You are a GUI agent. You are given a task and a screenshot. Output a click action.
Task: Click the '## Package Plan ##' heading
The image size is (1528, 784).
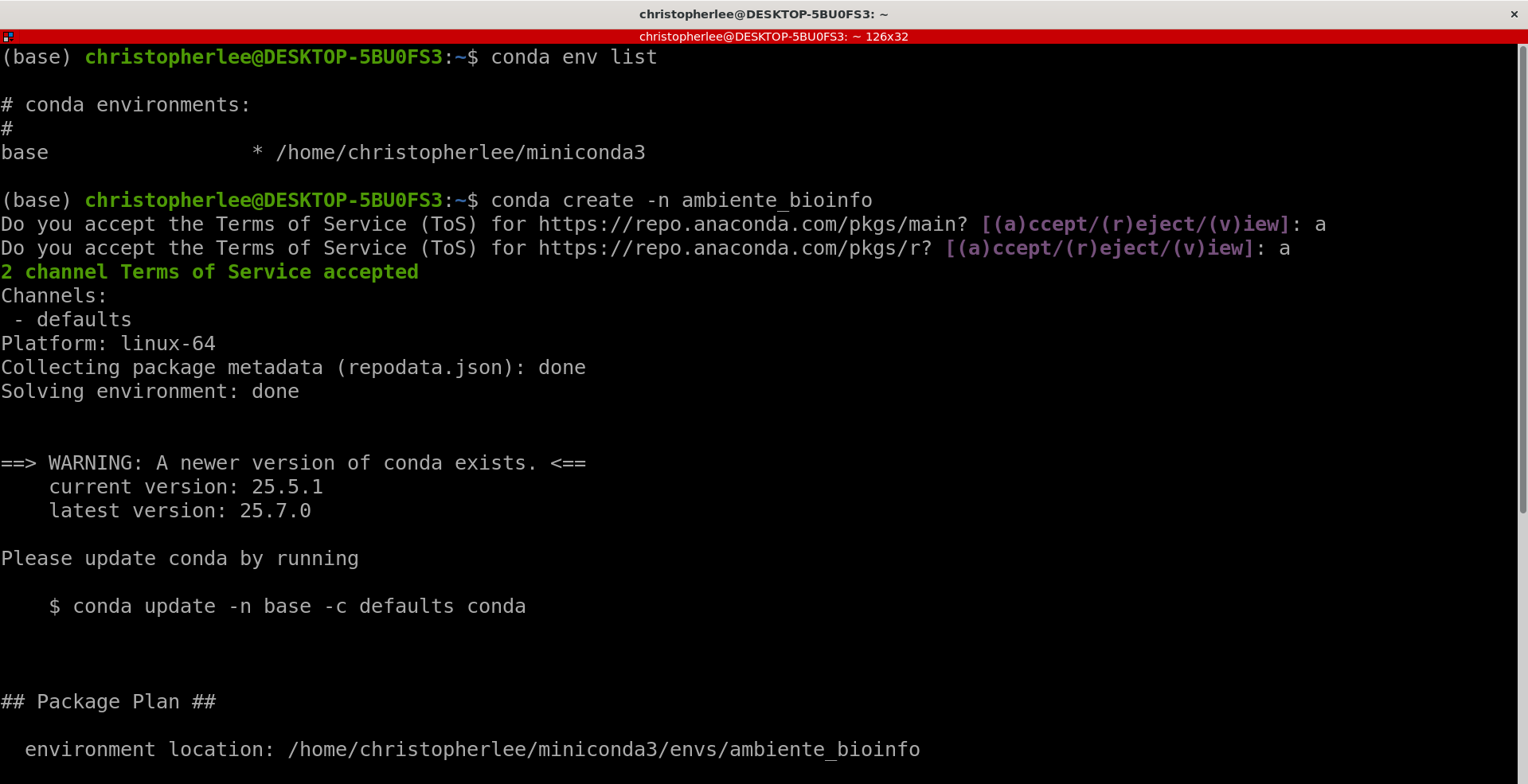click(x=108, y=702)
